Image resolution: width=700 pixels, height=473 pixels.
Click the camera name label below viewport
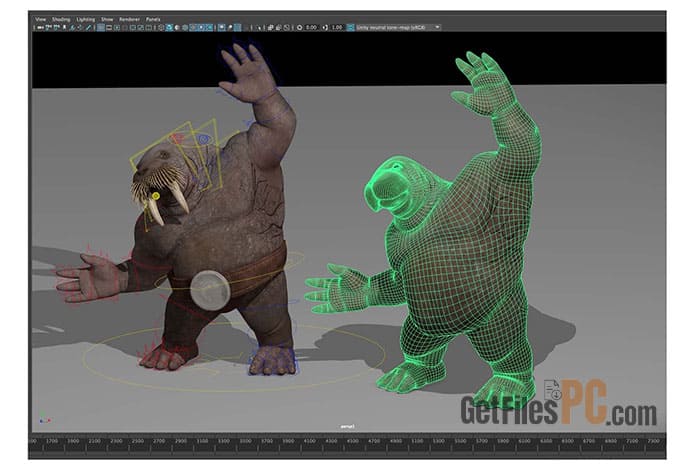pos(348,427)
